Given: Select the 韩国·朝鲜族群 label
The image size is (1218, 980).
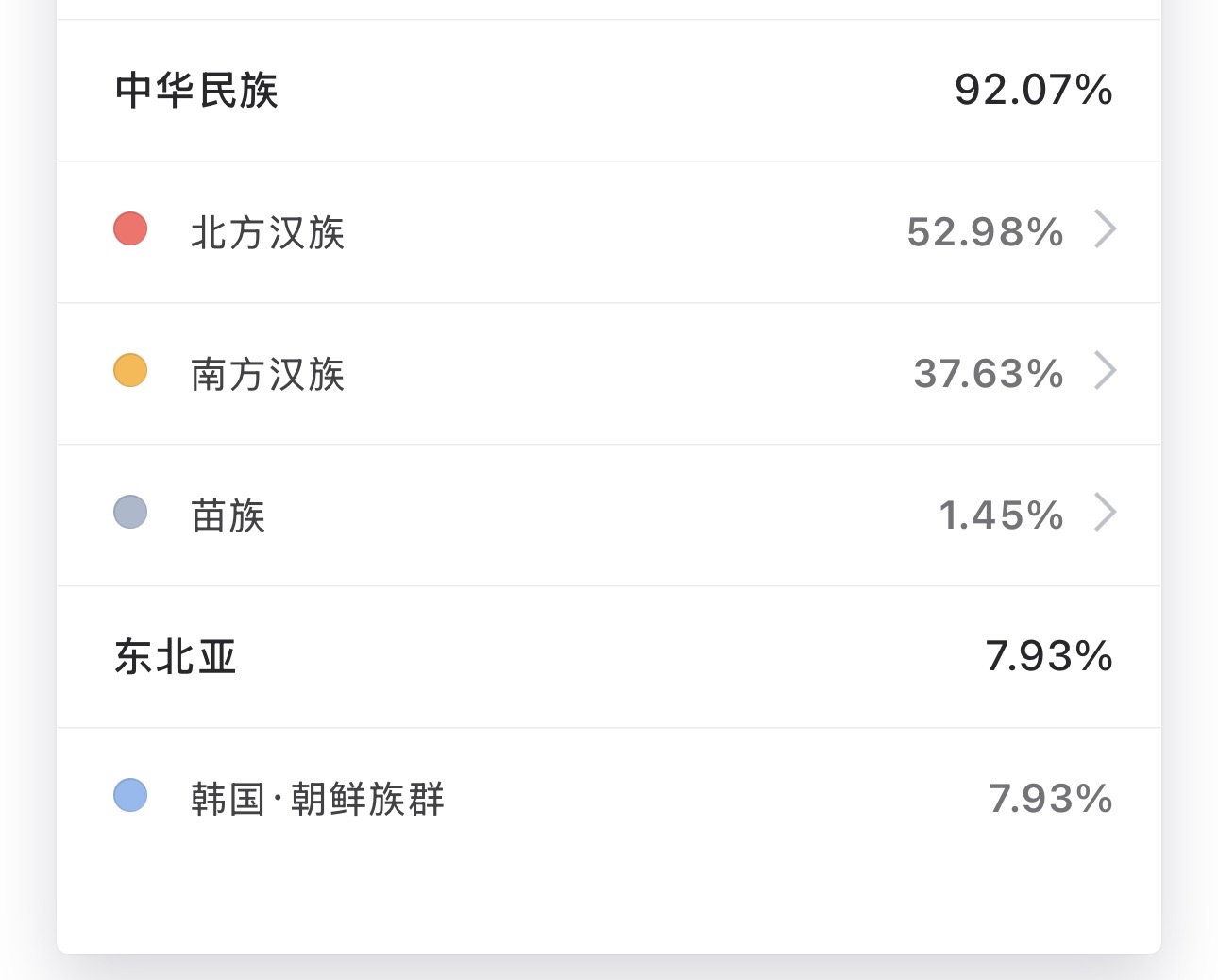Looking at the screenshot, I should (317, 799).
